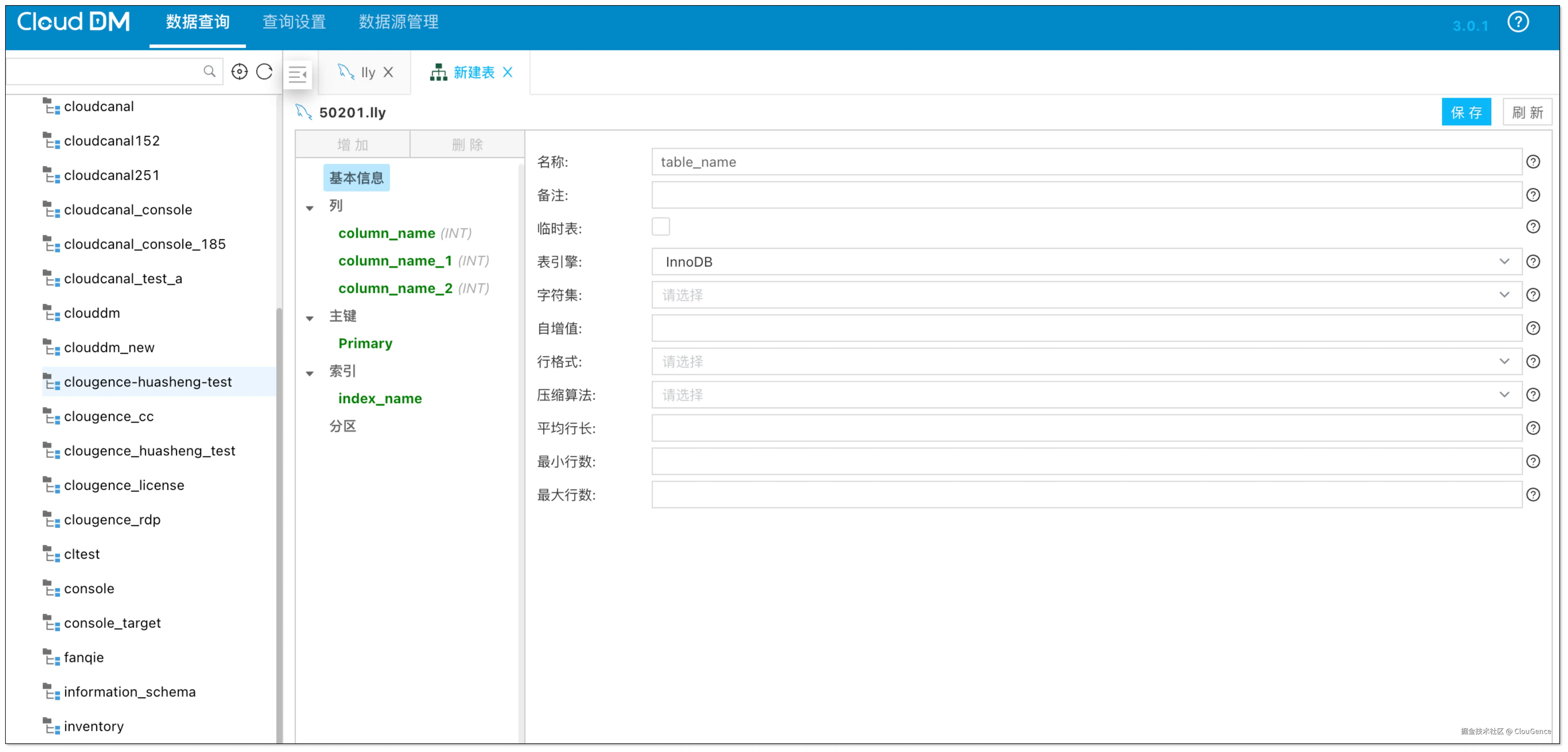This screenshot has height=752, width=1568.
Task: Collapse the sidebar with the menu-fold icon
Action: [x=298, y=74]
